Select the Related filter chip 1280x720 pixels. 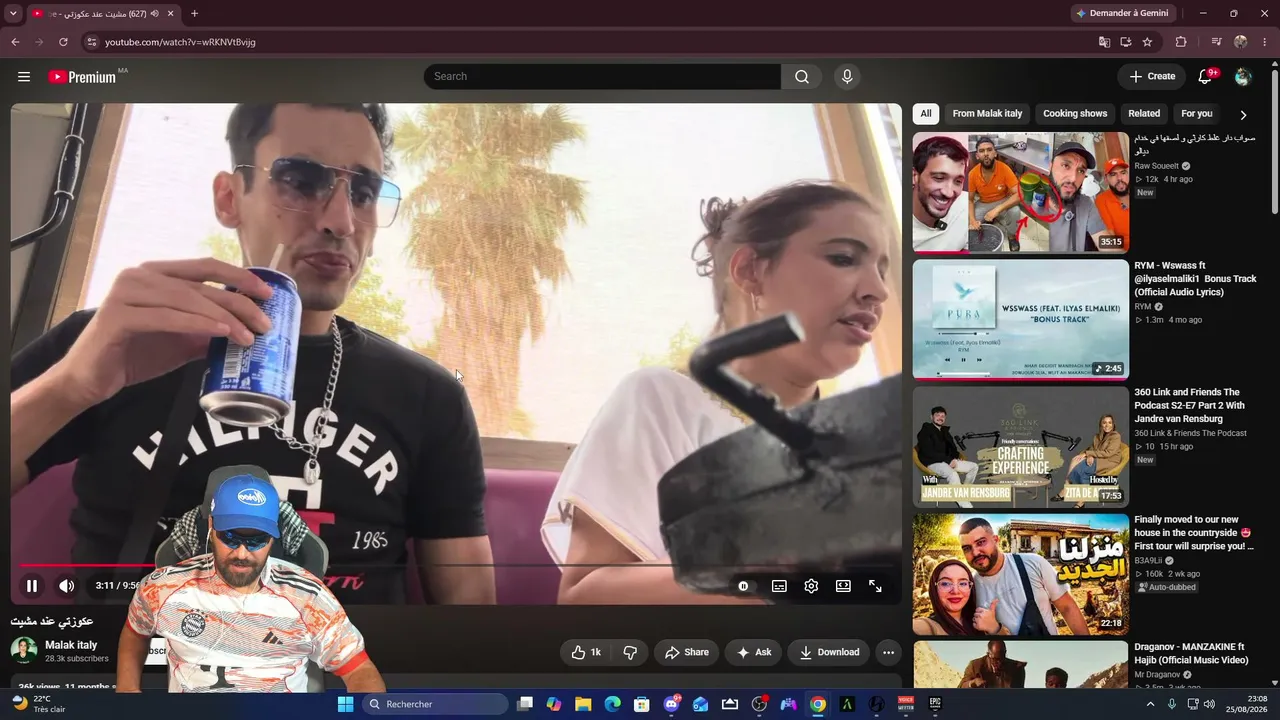click(x=1144, y=114)
